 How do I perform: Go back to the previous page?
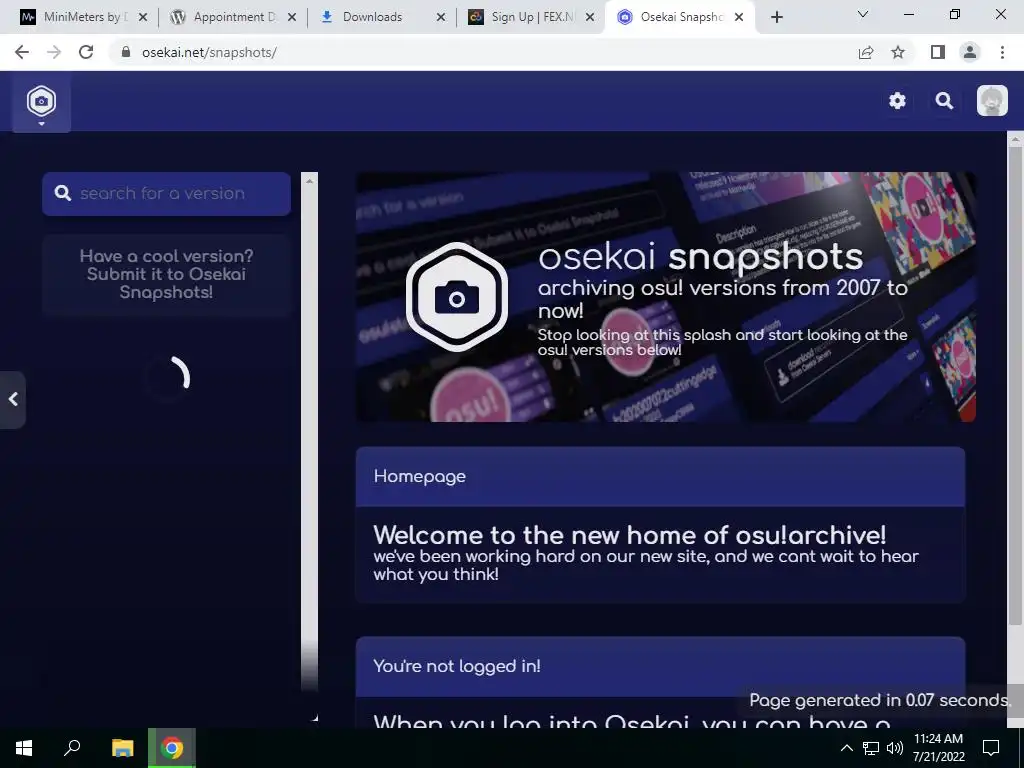(x=22, y=52)
